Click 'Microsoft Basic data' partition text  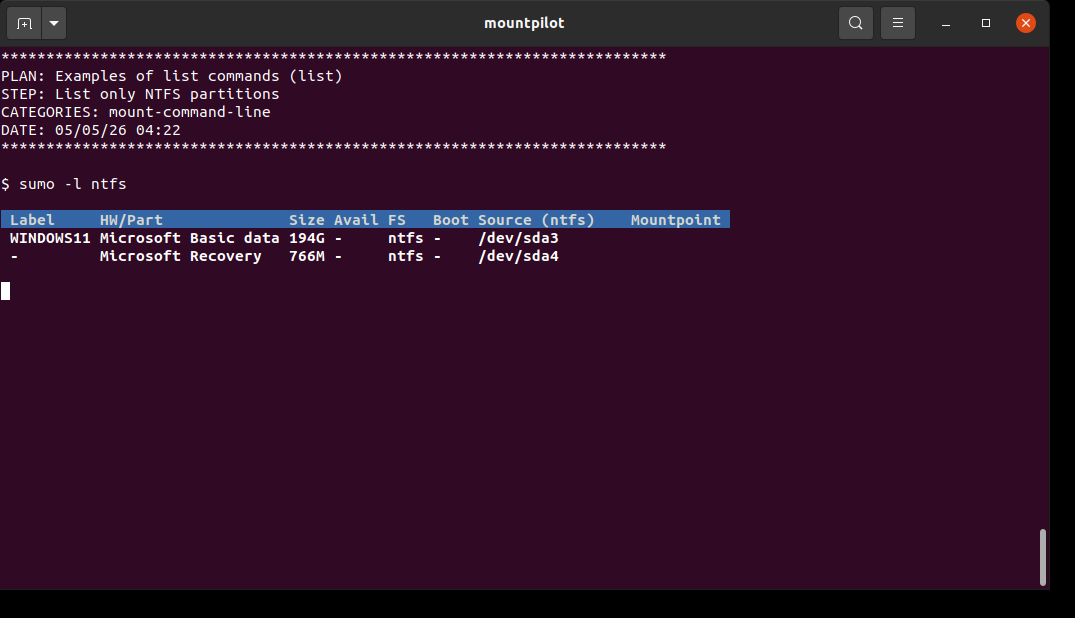(189, 238)
